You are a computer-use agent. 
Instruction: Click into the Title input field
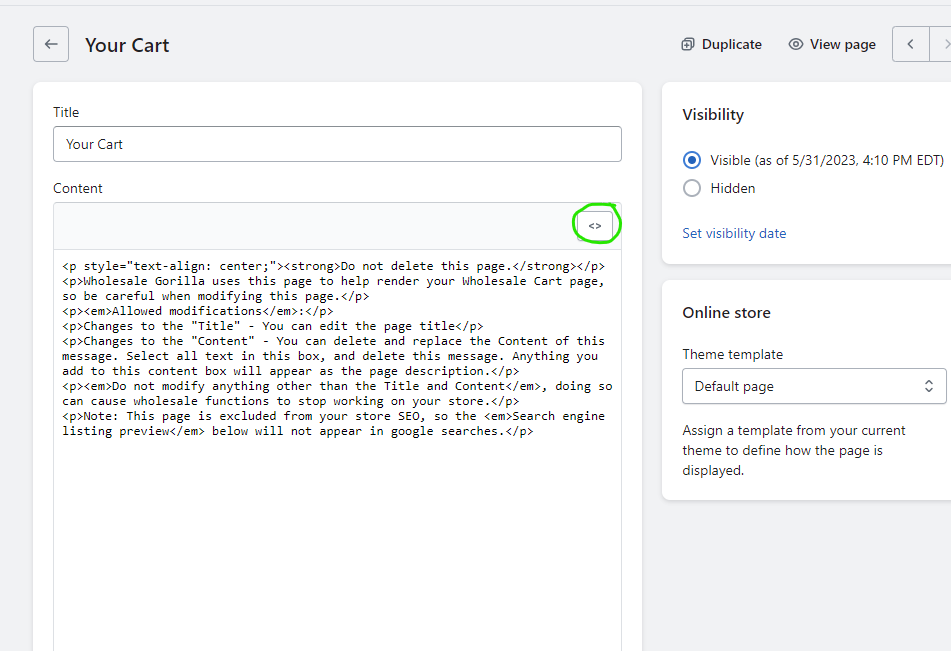point(337,144)
